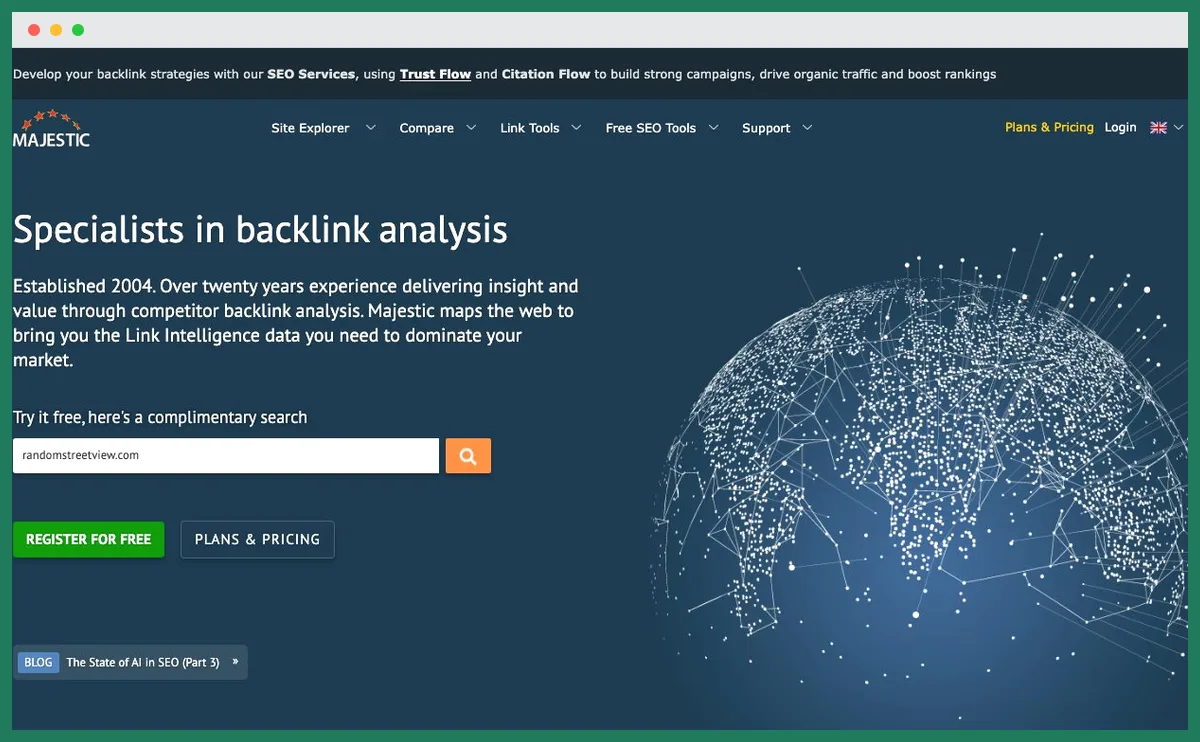Viewport: 1200px width, 742px height.
Task: Click the search field containing randomstreetview.com
Action: pos(226,456)
